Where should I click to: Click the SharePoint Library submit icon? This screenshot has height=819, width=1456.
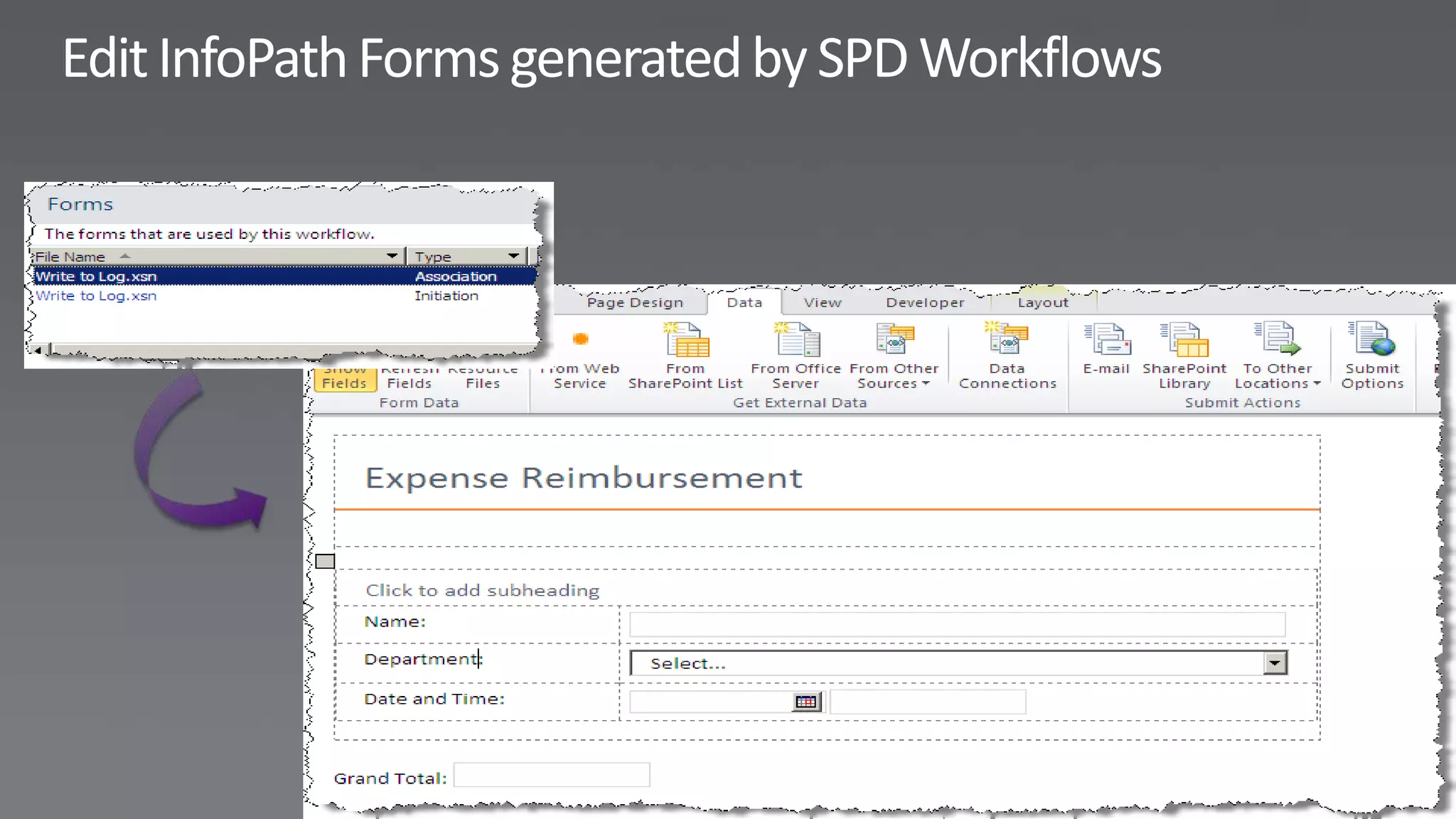(1184, 340)
